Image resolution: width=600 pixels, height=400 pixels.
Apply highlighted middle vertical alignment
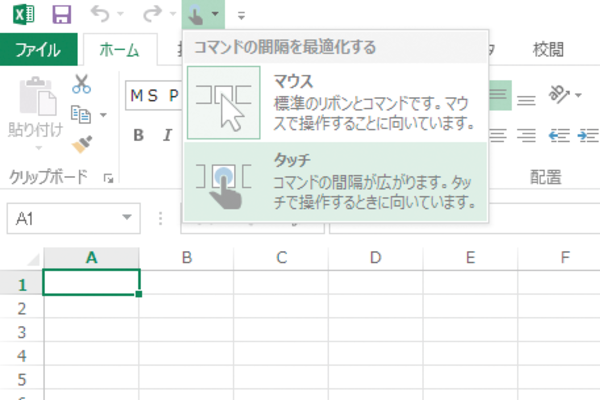point(499,95)
